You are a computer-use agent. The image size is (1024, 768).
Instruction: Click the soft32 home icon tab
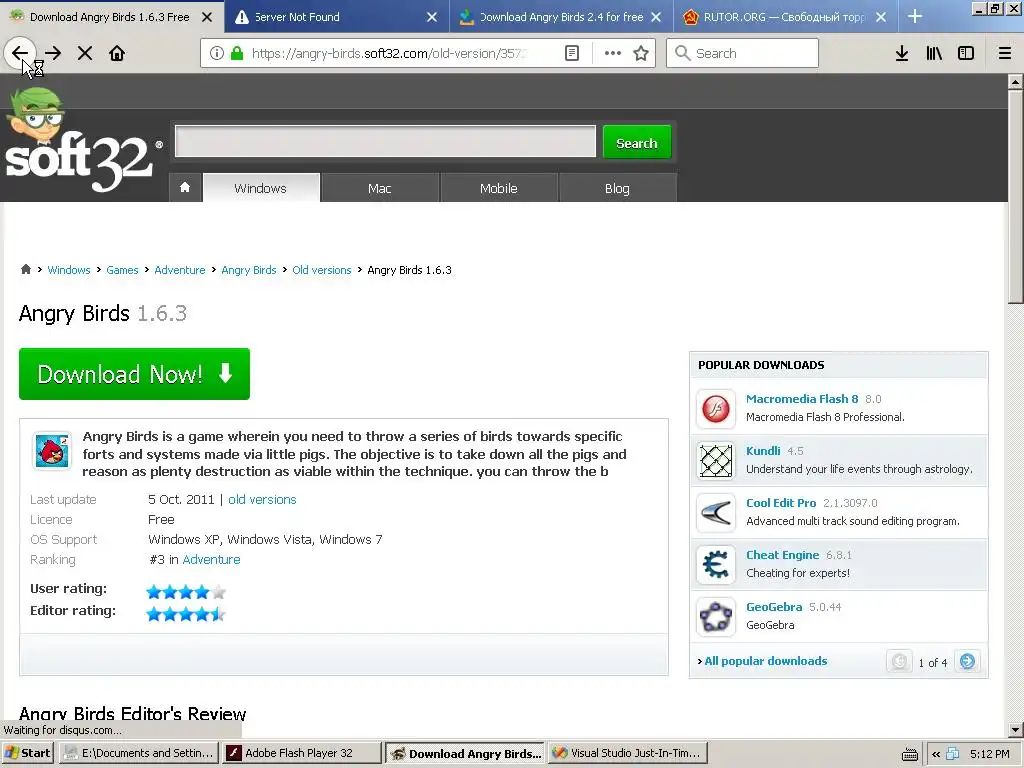tap(185, 188)
